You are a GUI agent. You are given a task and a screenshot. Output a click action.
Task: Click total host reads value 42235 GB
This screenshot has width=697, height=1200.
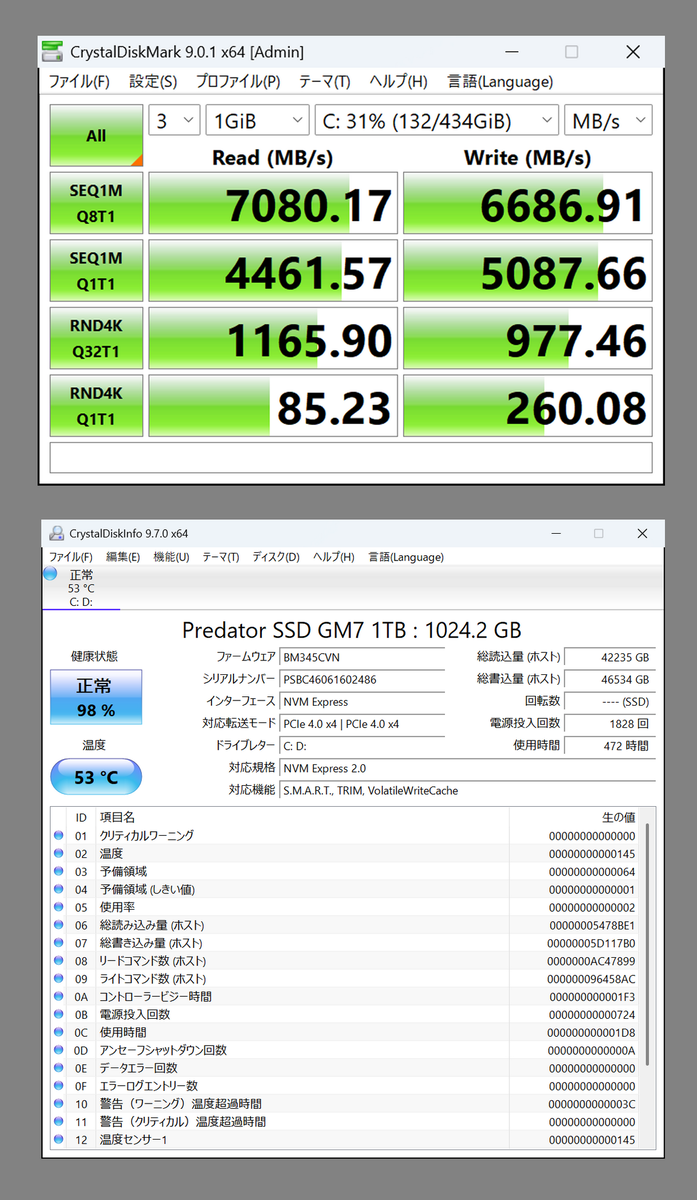tap(610, 657)
